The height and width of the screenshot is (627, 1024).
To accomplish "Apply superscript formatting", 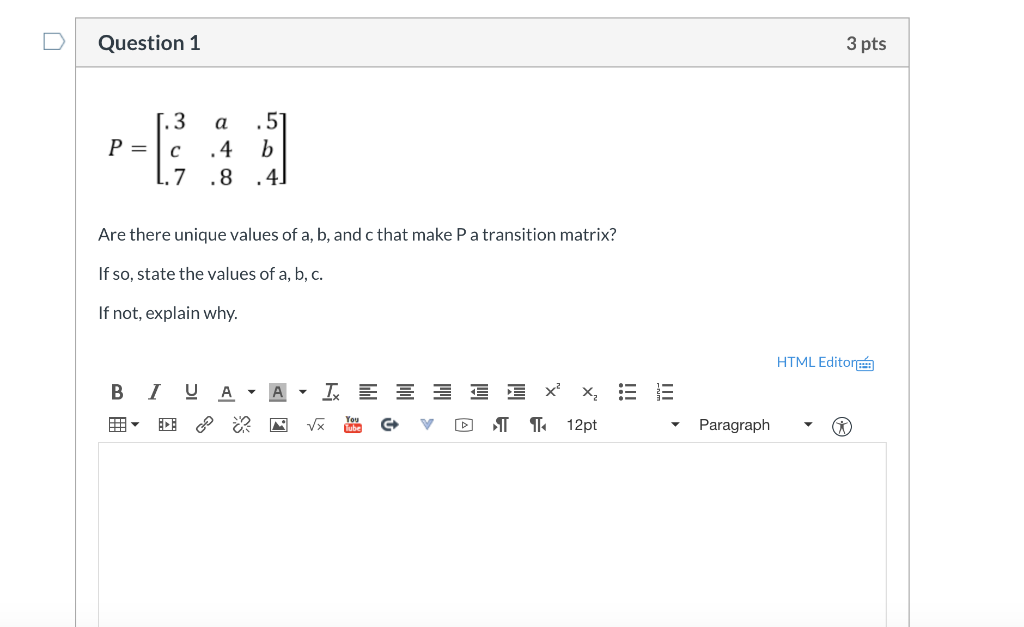I will click(x=552, y=391).
